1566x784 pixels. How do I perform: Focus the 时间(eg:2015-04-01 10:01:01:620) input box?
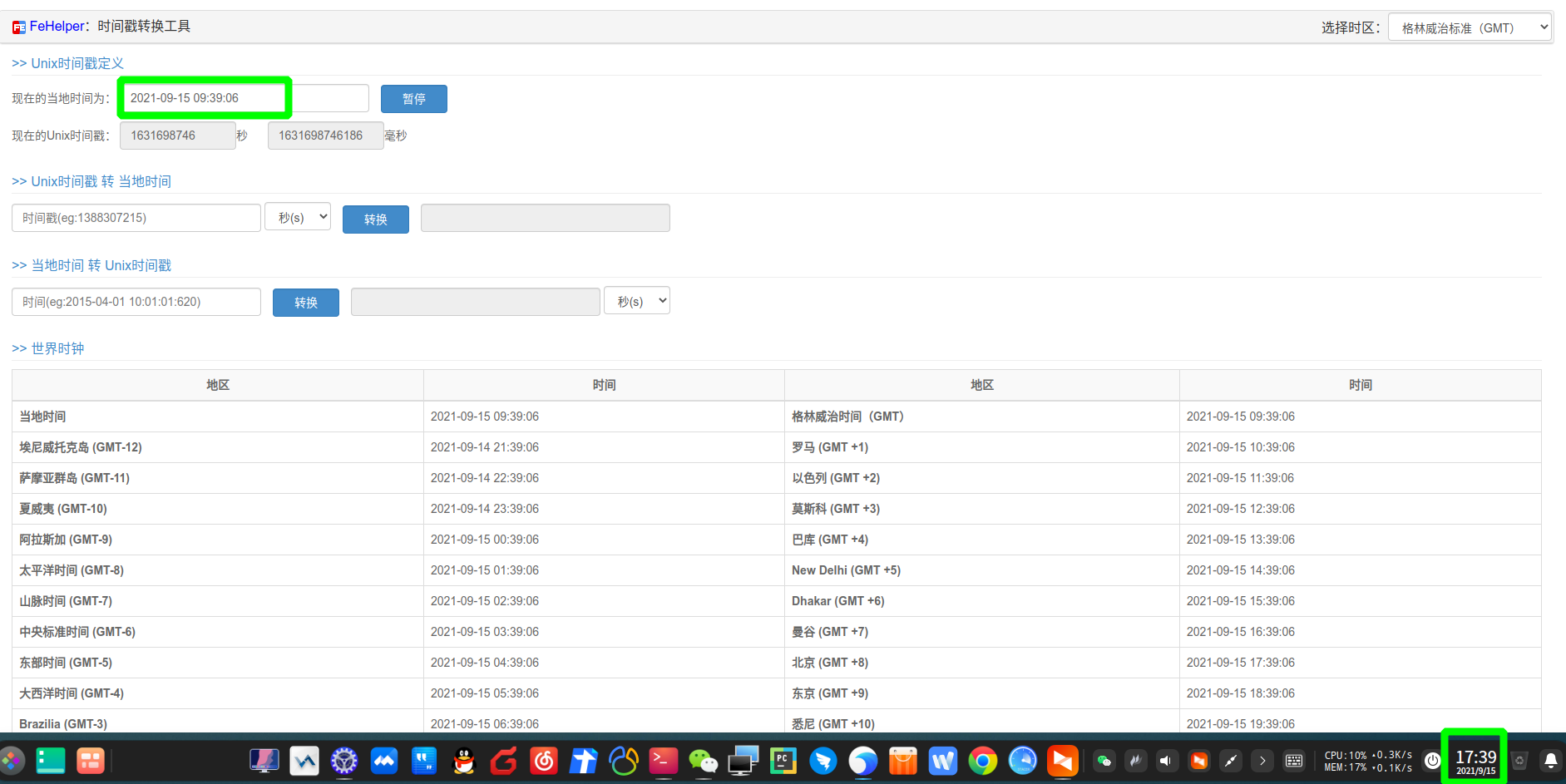(x=136, y=302)
